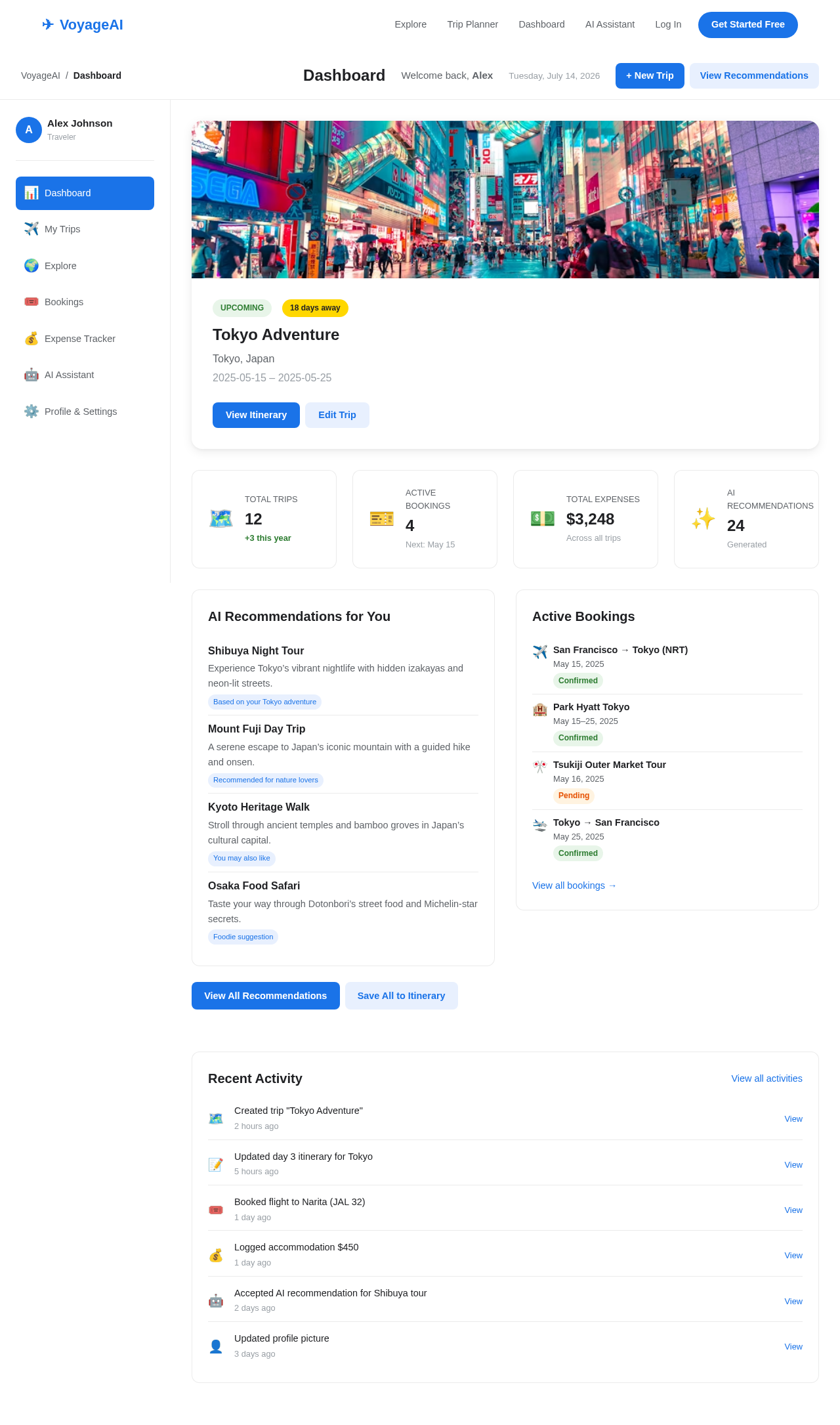Click the Pending status badge on Tsukiji tour
This screenshot has width=840, height=1425.
click(574, 796)
